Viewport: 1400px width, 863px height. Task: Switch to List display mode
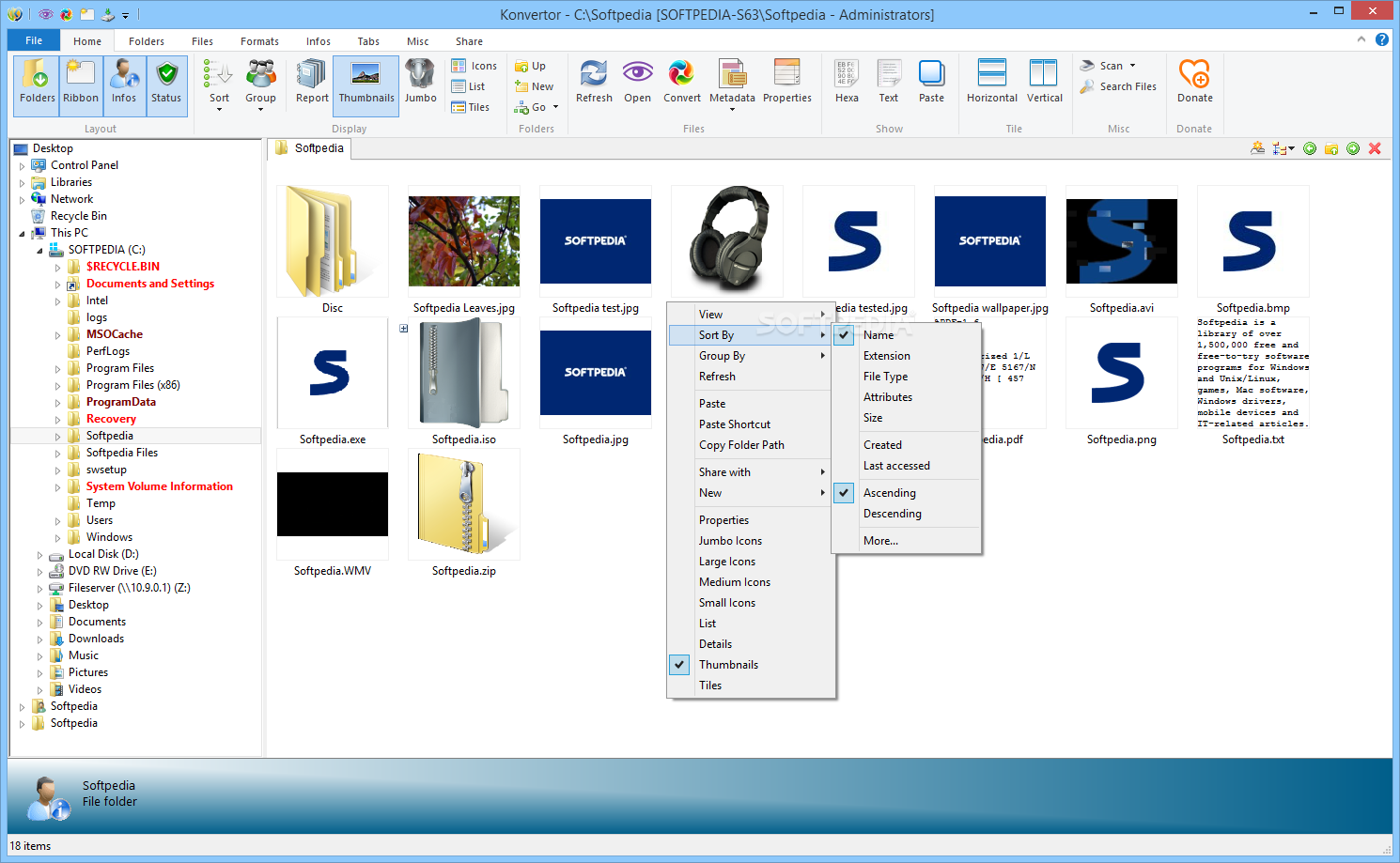[469, 86]
